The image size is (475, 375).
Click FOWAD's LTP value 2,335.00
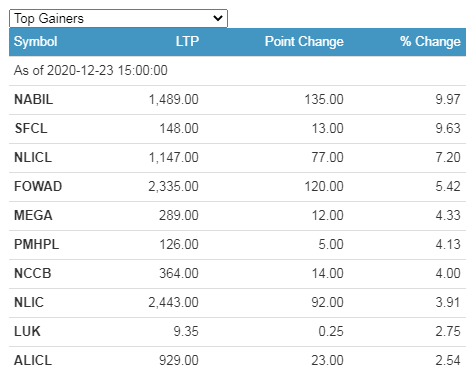pos(173,186)
